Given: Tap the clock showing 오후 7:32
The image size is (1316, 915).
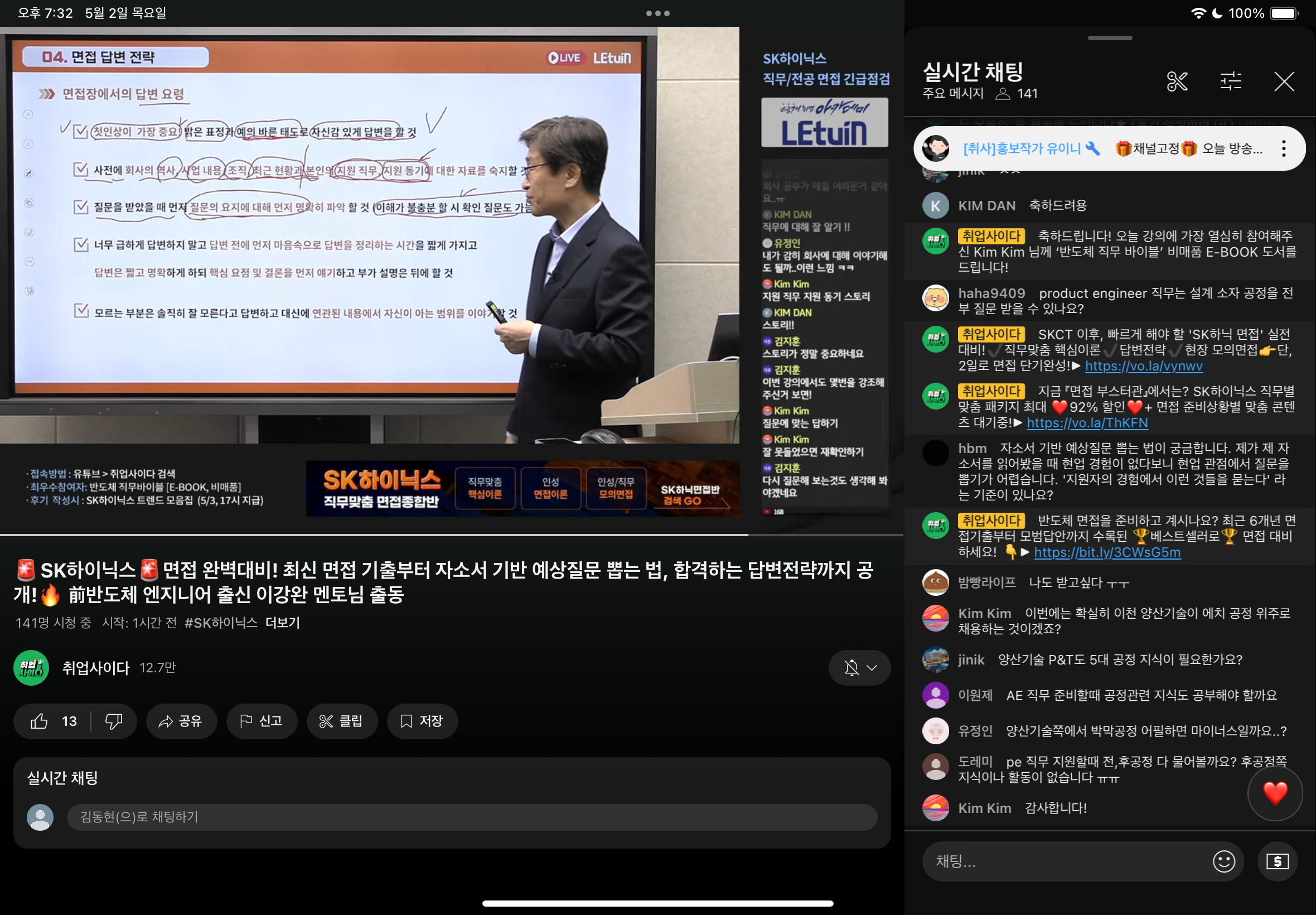Looking at the screenshot, I should [x=45, y=13].
